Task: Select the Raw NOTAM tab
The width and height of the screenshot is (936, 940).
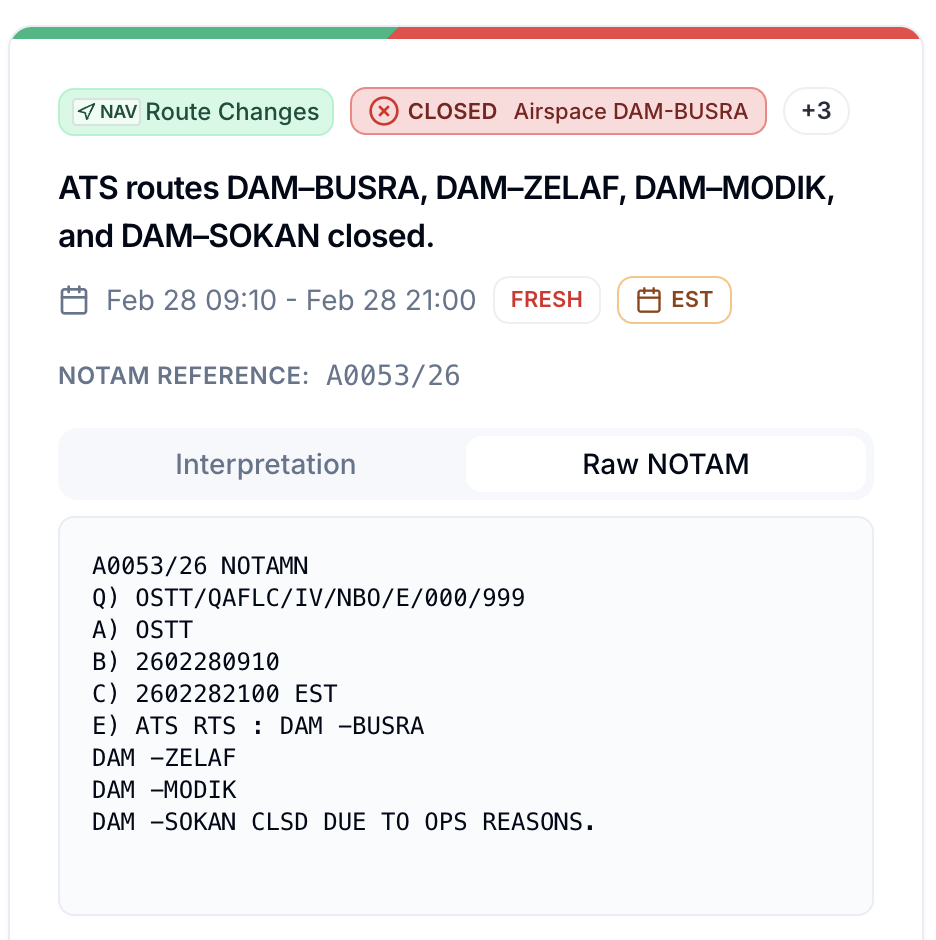Action: (665, 464)
